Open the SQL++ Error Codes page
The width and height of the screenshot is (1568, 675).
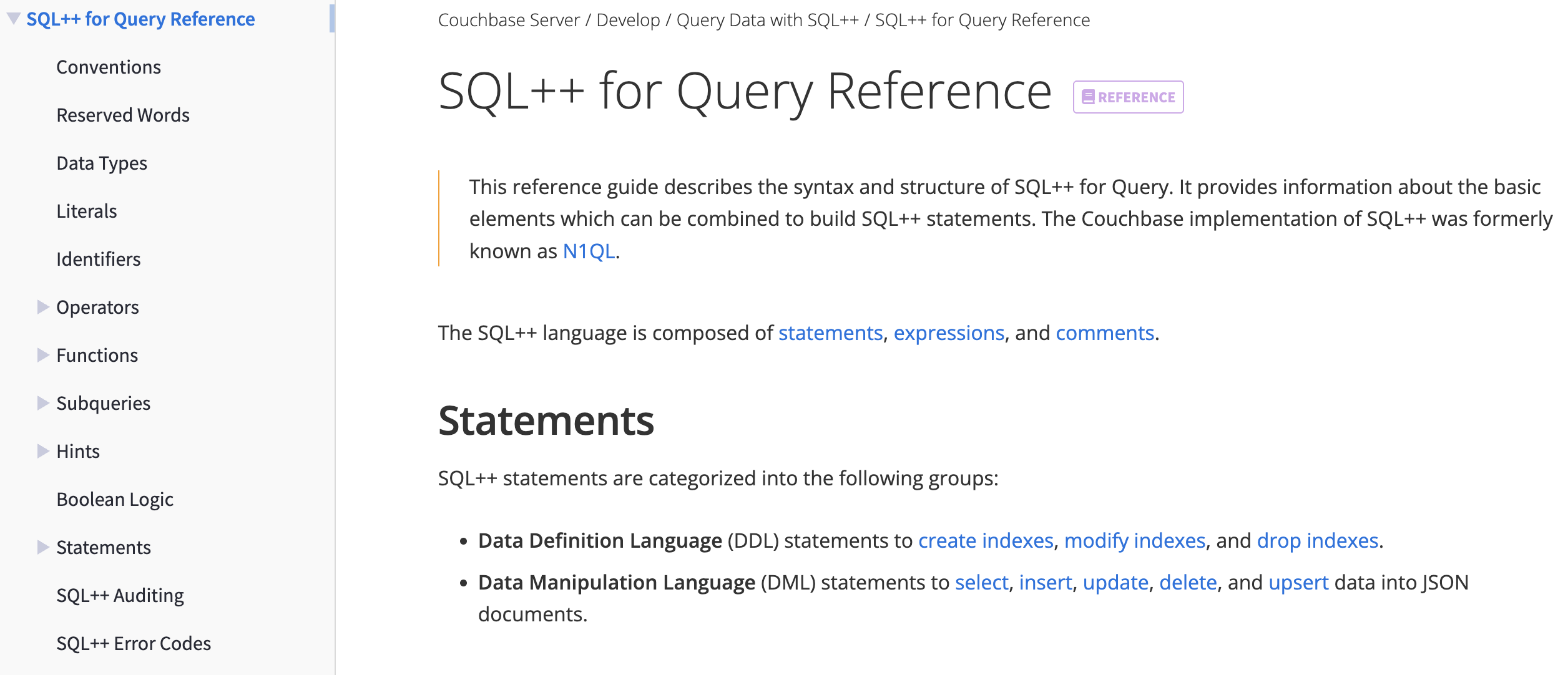134,644
